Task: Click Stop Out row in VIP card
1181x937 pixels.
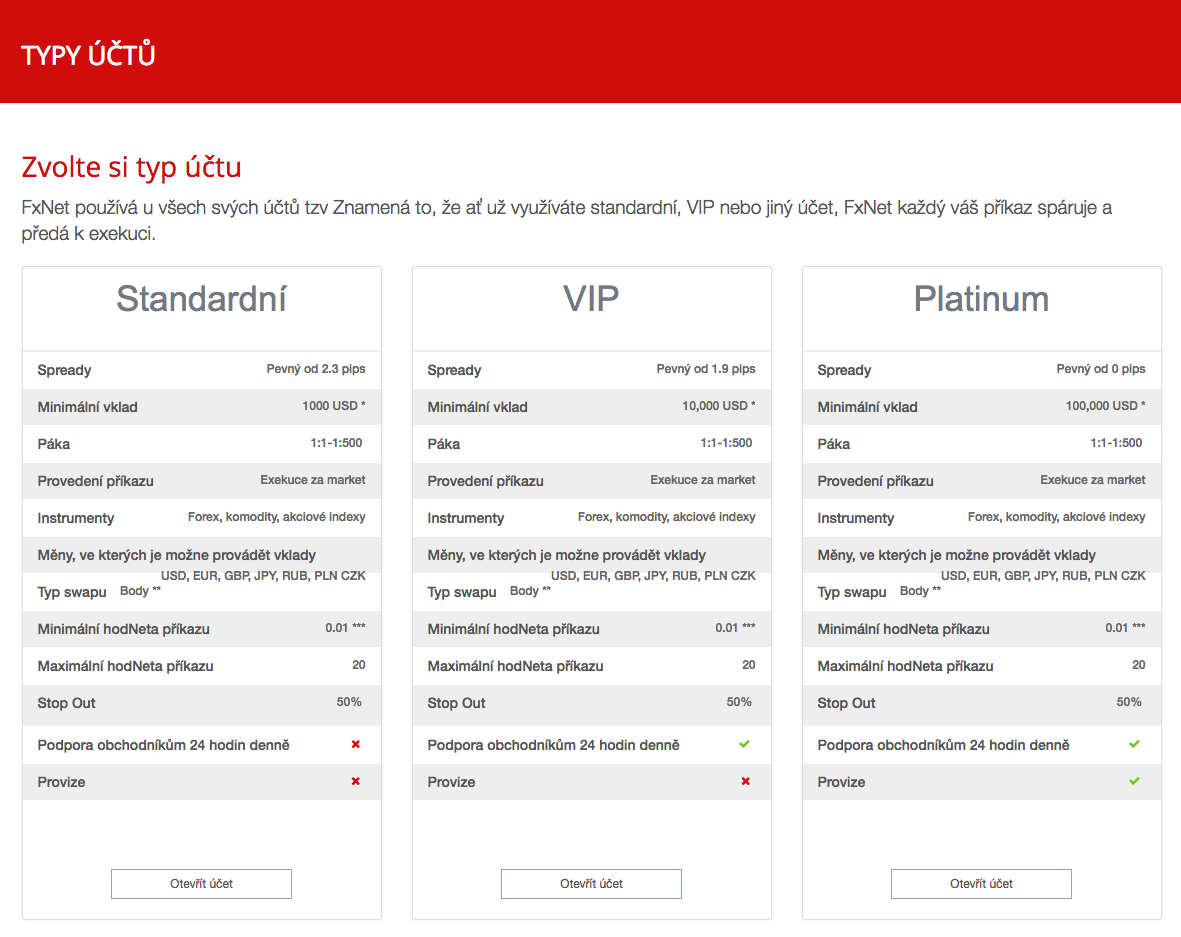Action: [591, 703]
